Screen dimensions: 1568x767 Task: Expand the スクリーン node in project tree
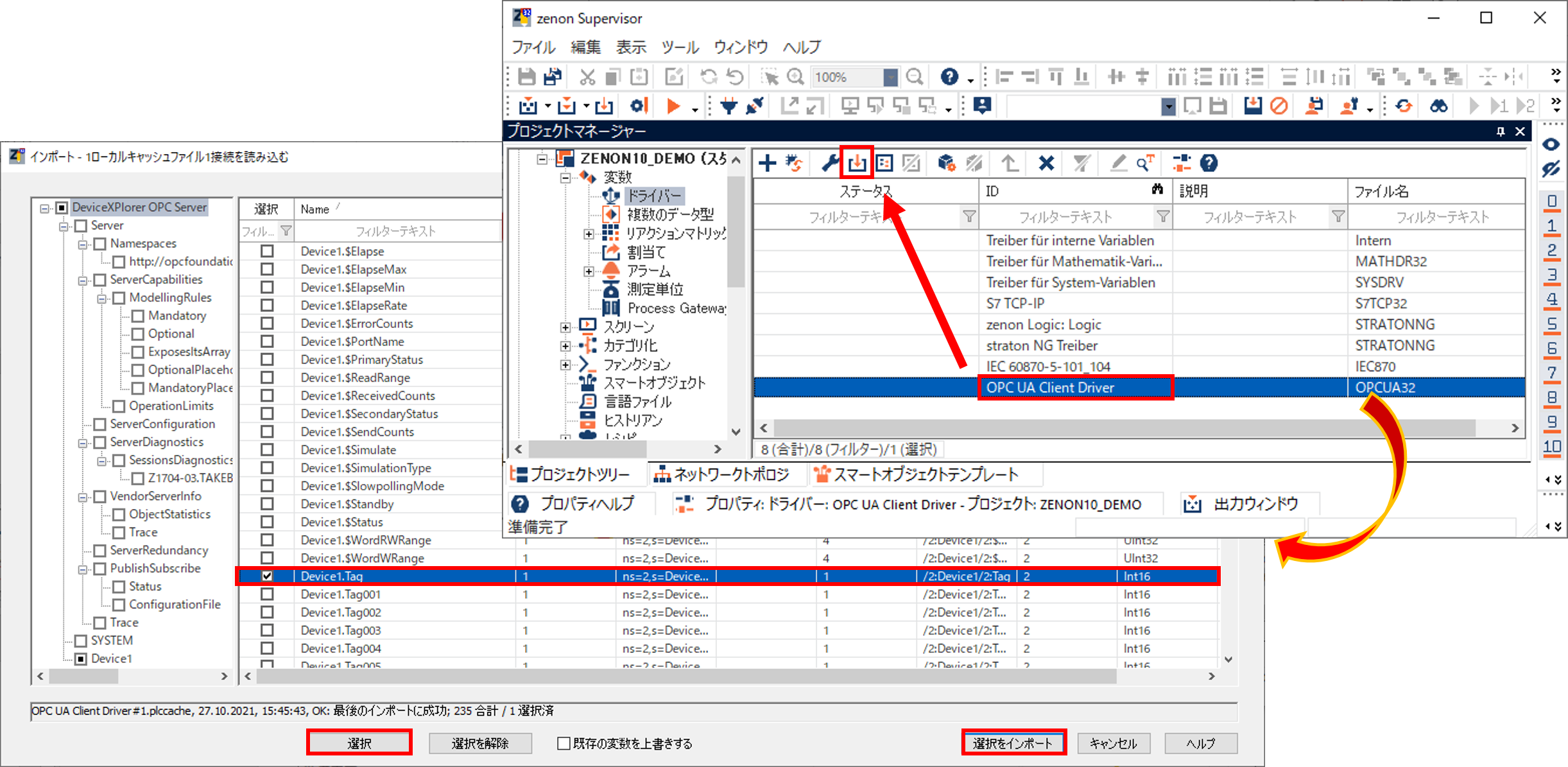point(565,327)
